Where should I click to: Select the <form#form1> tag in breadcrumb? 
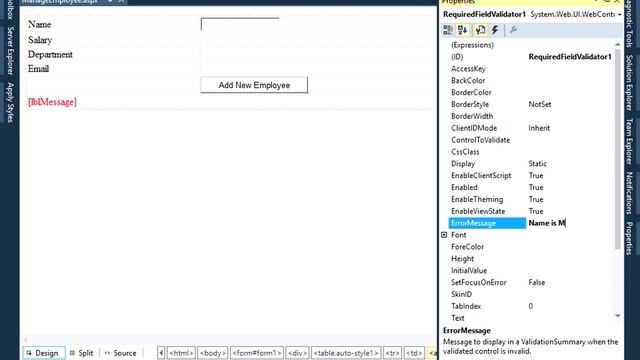(x=257, y=353)
